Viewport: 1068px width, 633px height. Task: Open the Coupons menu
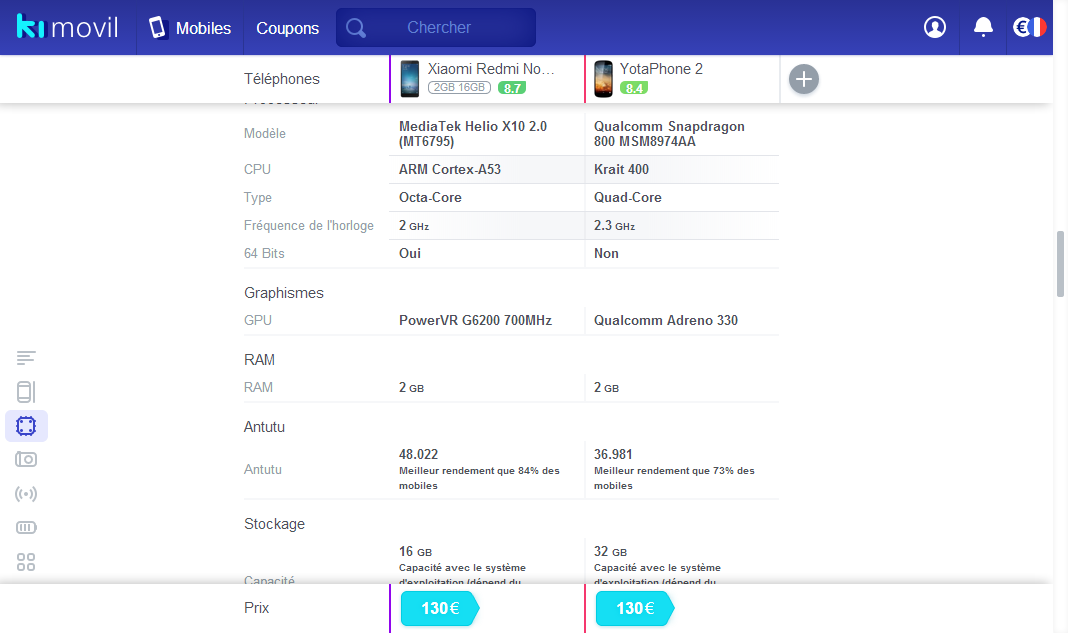[x=287, y=28]
